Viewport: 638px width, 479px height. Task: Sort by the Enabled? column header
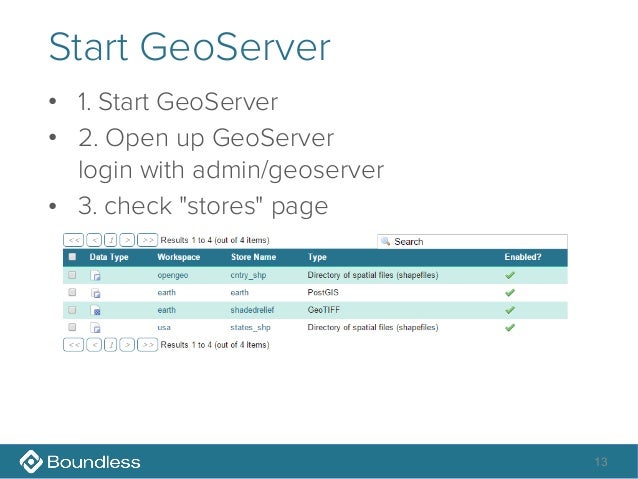[523, 257]
